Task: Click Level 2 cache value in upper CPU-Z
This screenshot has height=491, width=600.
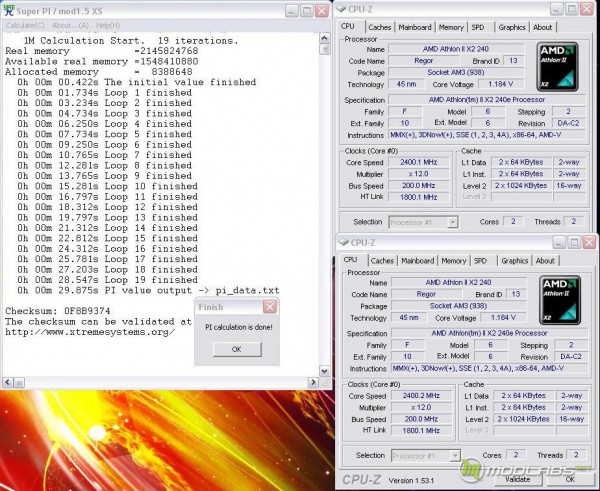Action: (x=521, y=186)
